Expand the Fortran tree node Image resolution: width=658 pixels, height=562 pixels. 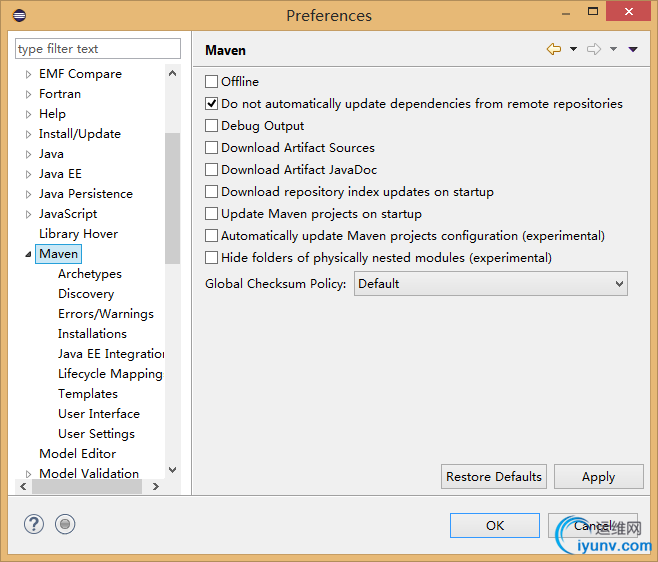(28, 94)
